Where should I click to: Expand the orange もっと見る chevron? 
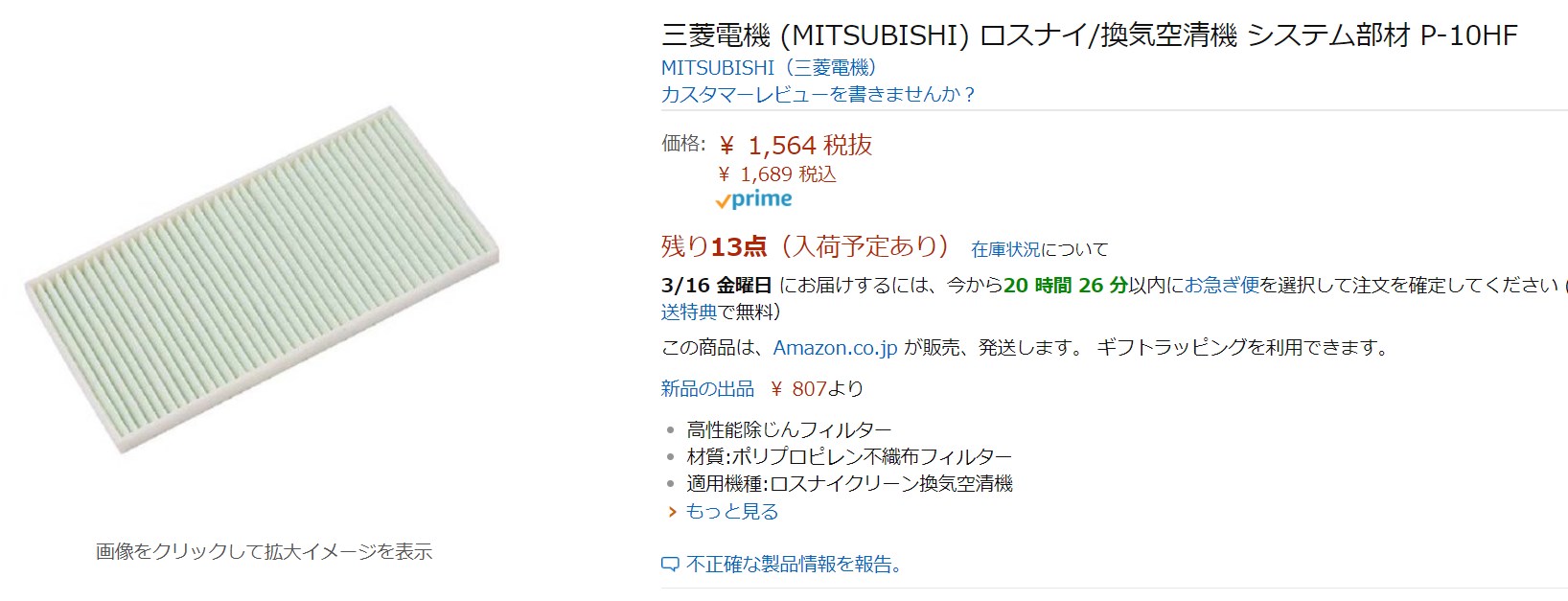pyautogui.click(x=672, y=512)
